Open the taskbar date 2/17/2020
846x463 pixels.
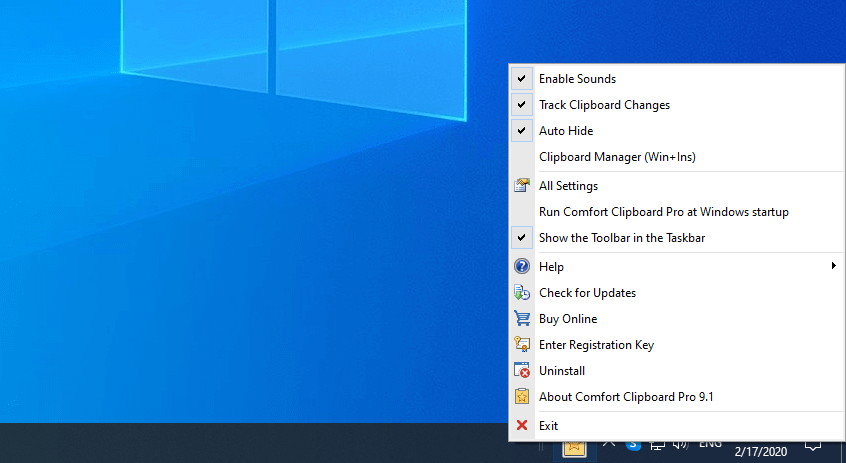coord(761,451)
